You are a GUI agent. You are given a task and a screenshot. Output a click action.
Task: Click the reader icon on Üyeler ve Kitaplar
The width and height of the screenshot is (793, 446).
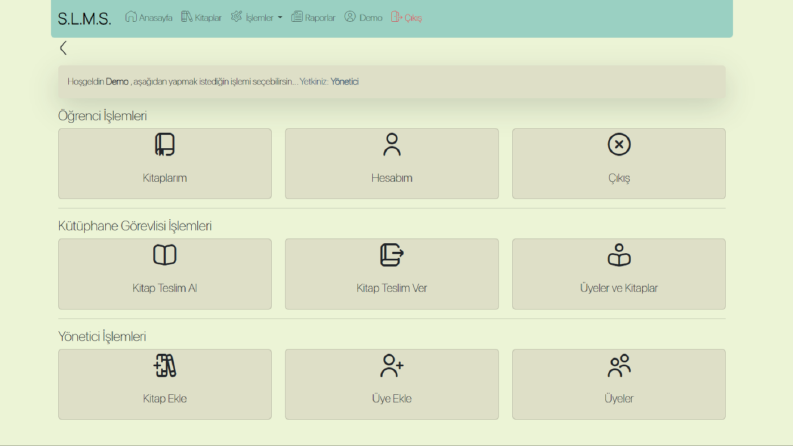[619, 255]
